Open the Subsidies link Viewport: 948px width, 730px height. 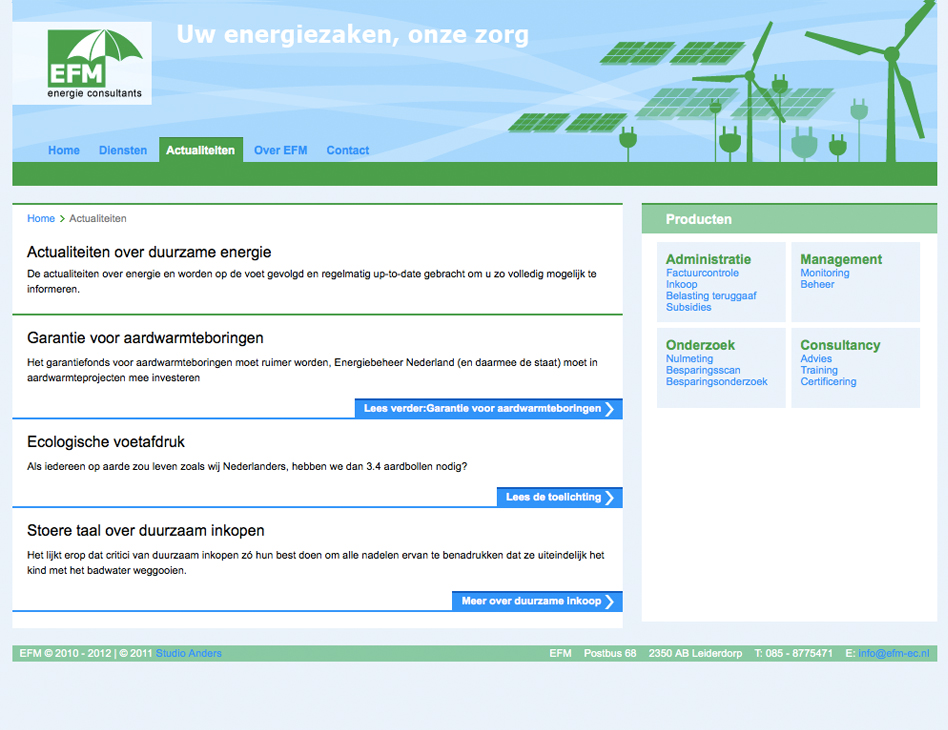pyautogui.click(x=689, y=307)
